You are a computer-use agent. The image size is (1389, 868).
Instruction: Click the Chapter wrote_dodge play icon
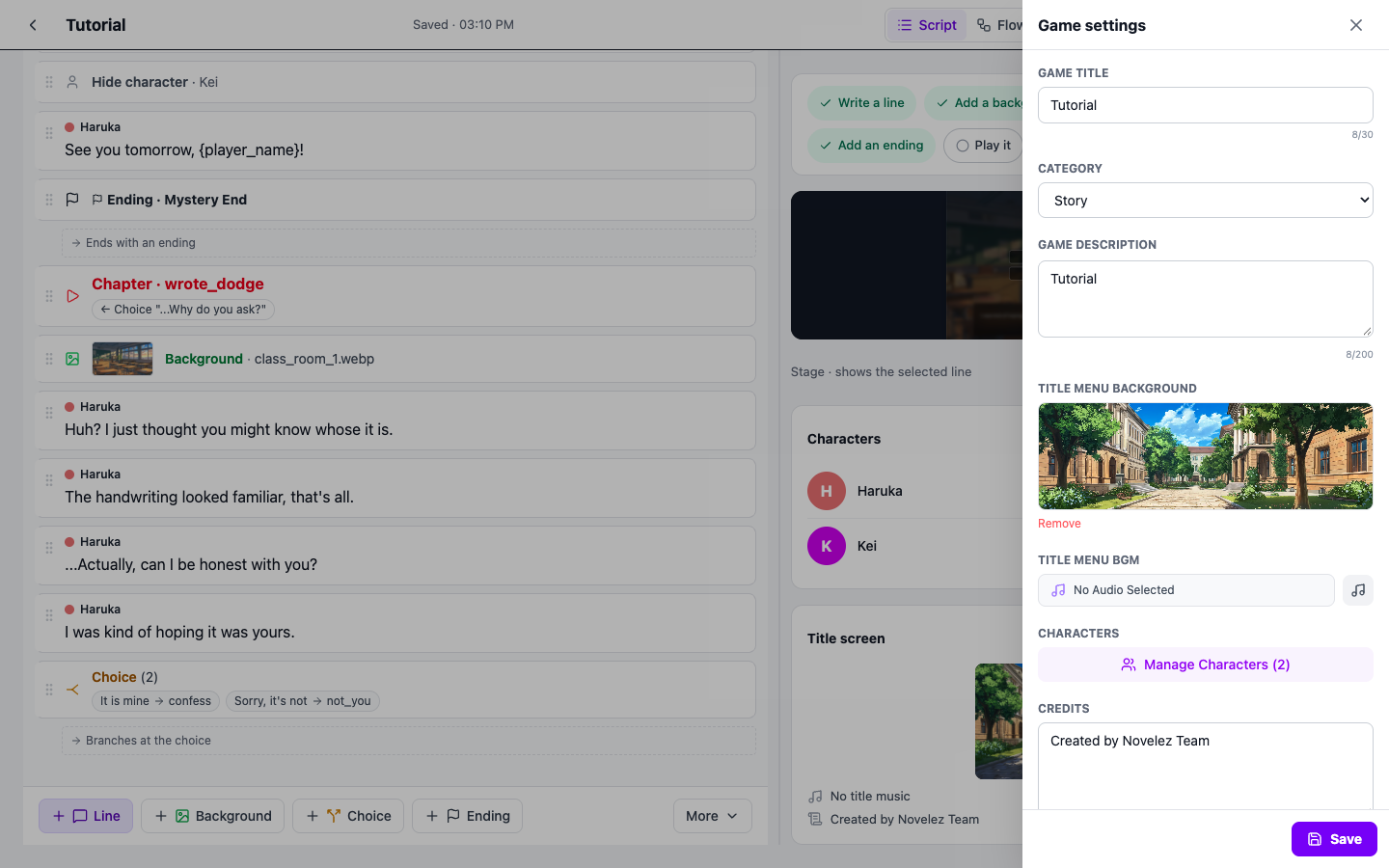[72, 296]
